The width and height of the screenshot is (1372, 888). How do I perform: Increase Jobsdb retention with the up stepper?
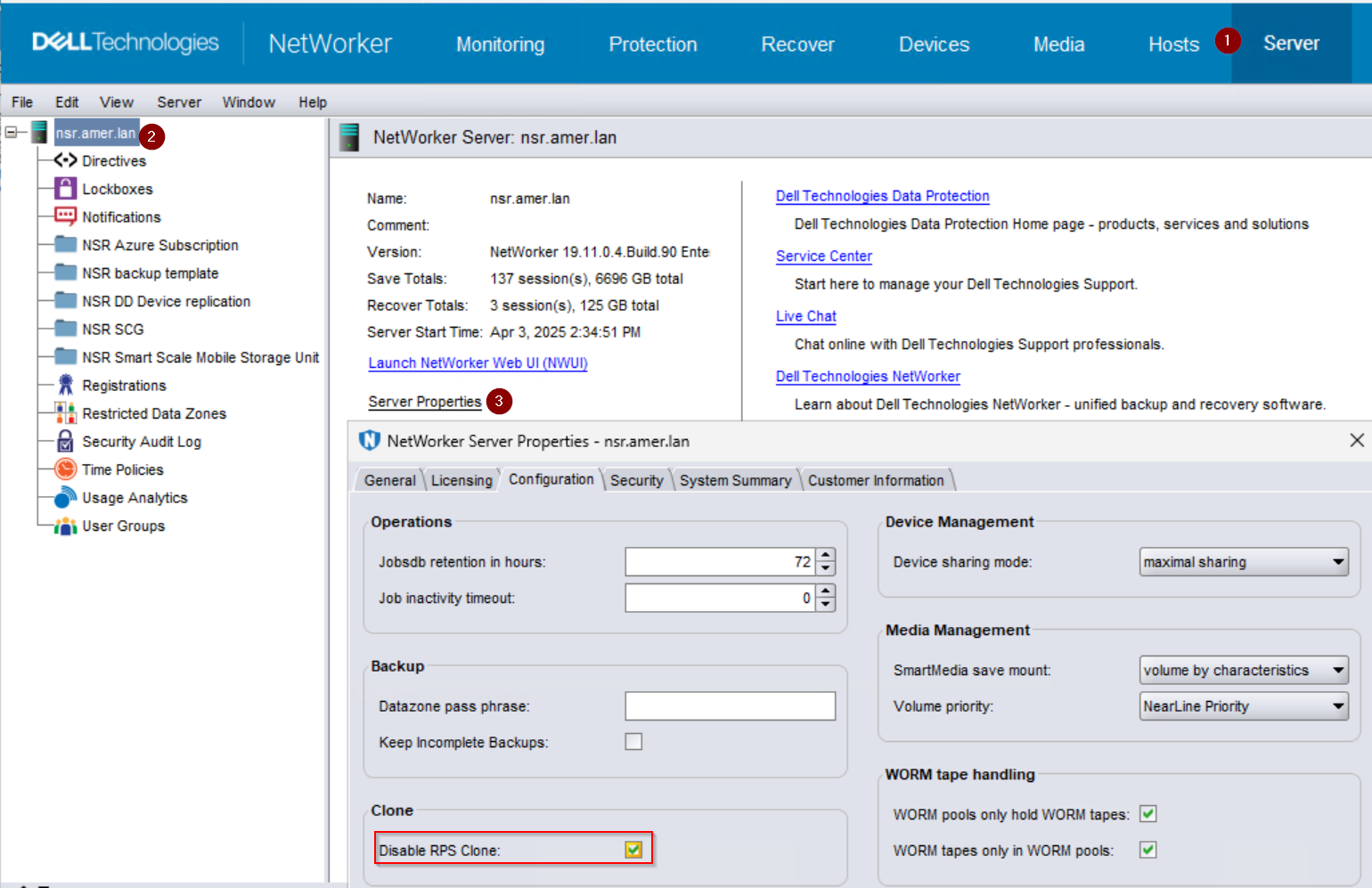coord(827,556)
